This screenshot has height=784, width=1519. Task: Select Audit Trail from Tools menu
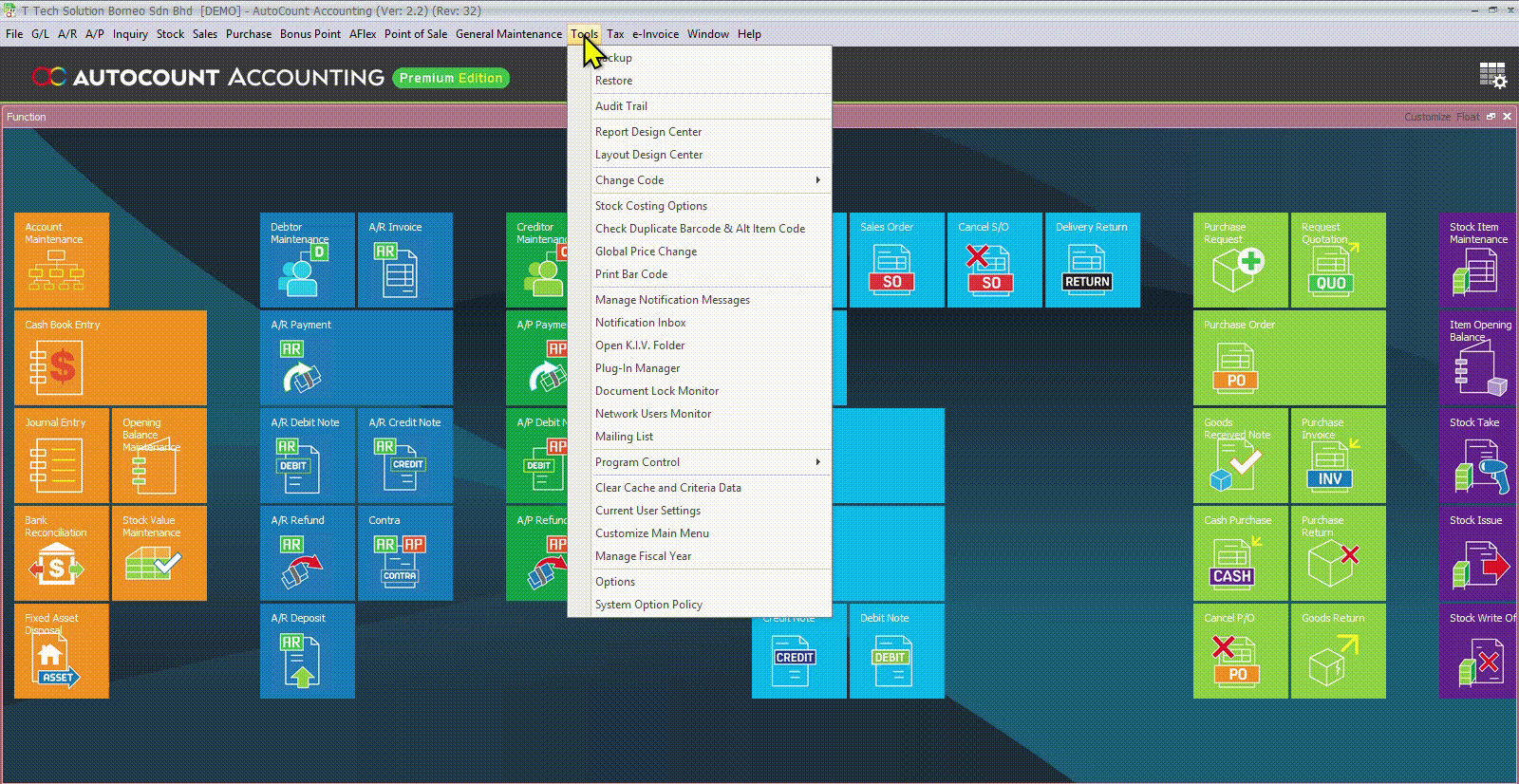coord(621,106)
